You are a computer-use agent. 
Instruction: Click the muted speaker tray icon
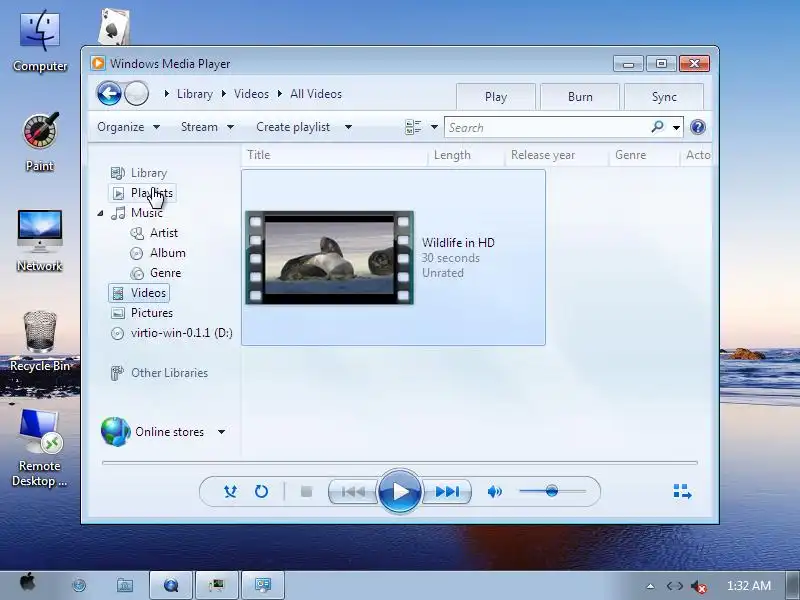698,586
